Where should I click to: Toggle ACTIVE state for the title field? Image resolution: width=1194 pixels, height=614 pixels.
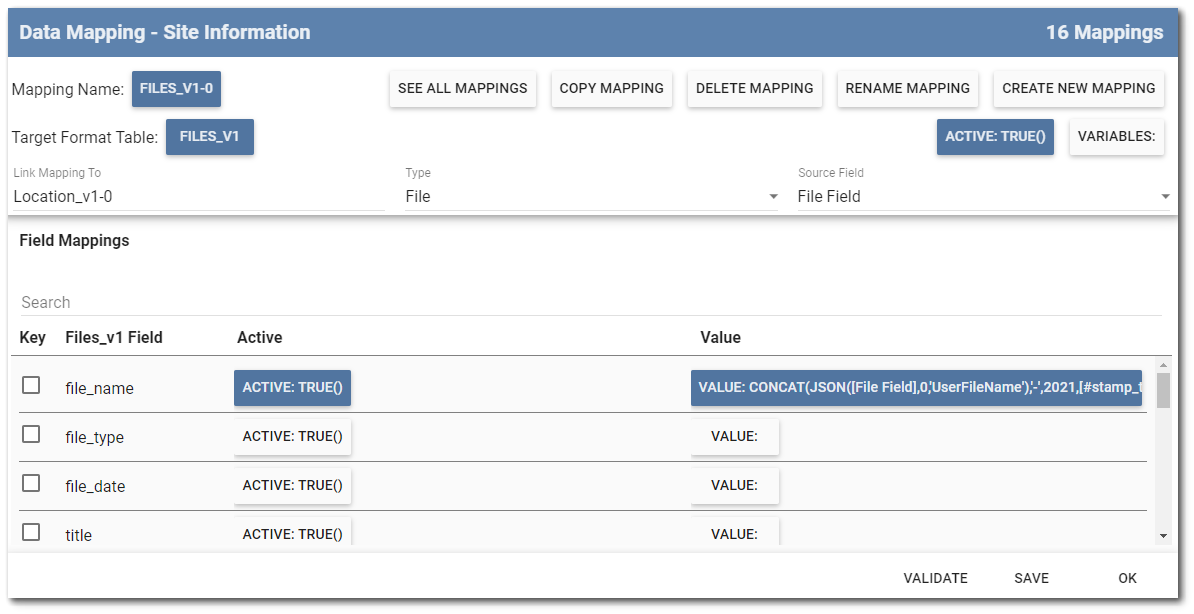(292, 531)
